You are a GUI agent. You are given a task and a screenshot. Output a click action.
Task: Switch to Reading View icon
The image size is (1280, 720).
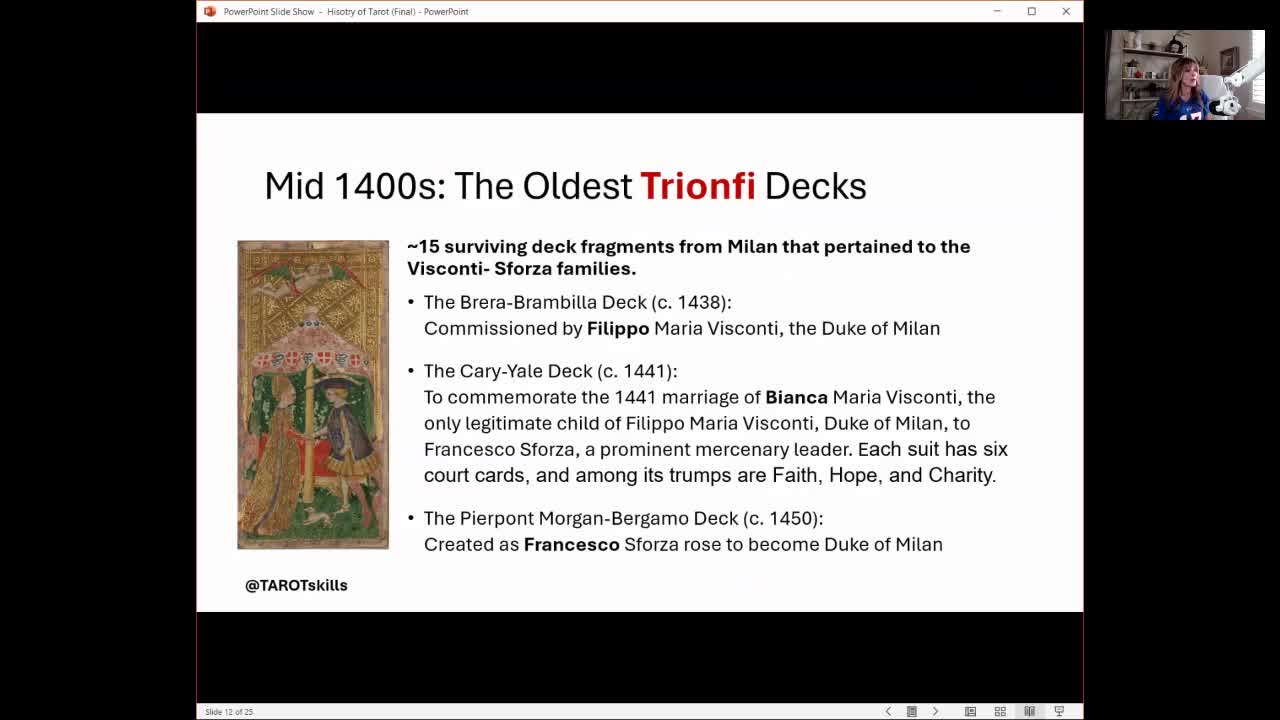(1029, 711)
